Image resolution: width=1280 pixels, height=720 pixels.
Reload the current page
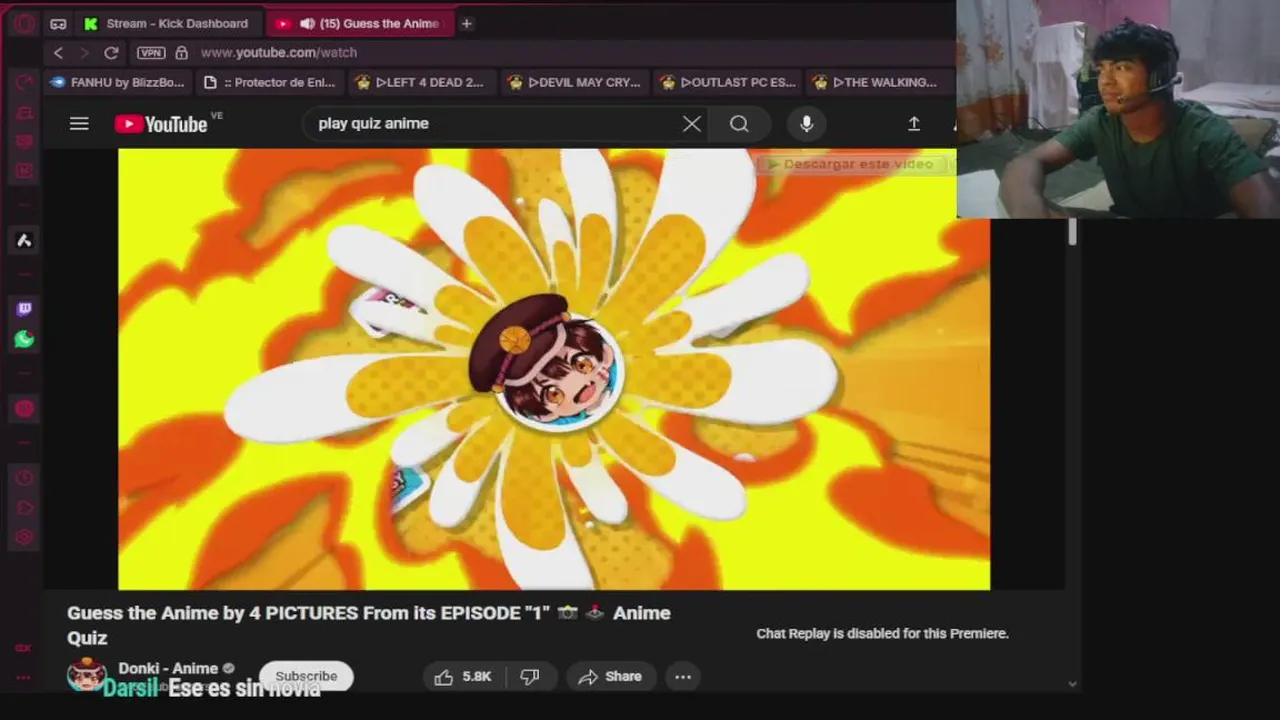(111, 52)
